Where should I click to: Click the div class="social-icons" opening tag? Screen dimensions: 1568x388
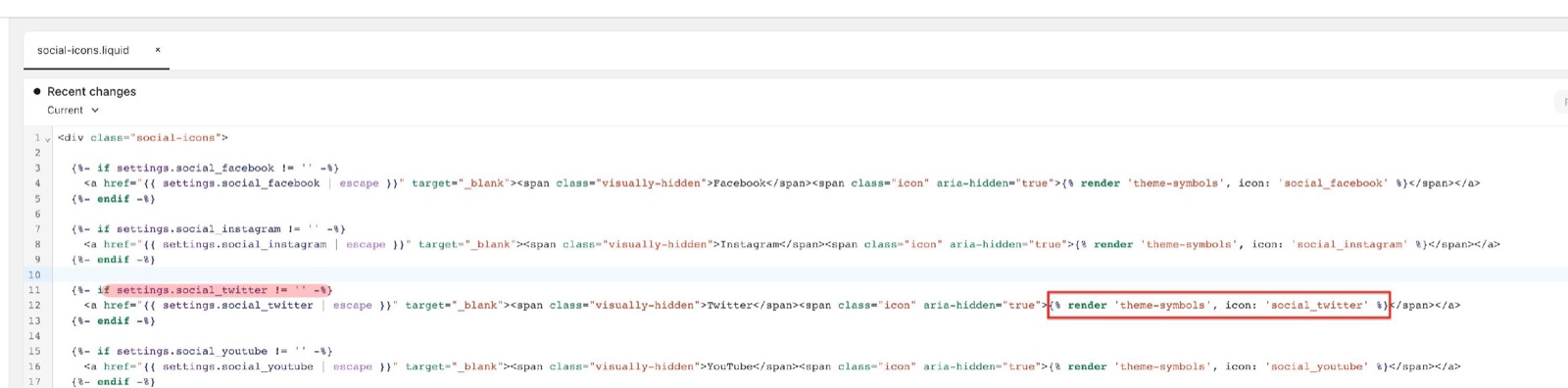[x=143, y=138]
